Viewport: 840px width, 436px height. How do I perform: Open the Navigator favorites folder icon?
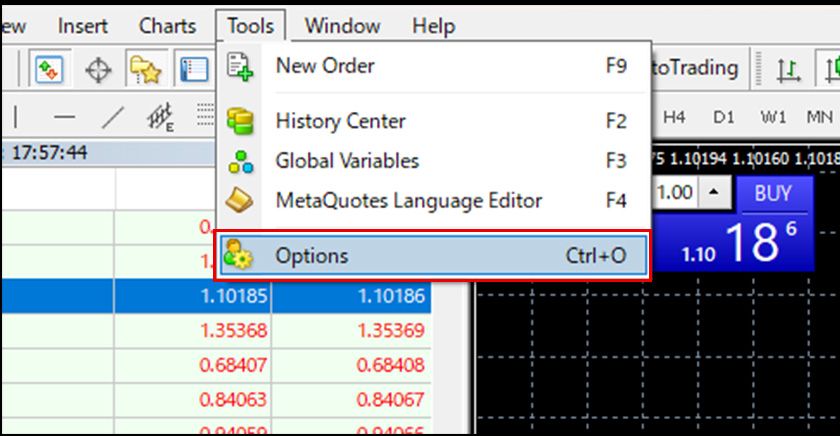pyautogui.click(x=144, y=69)
